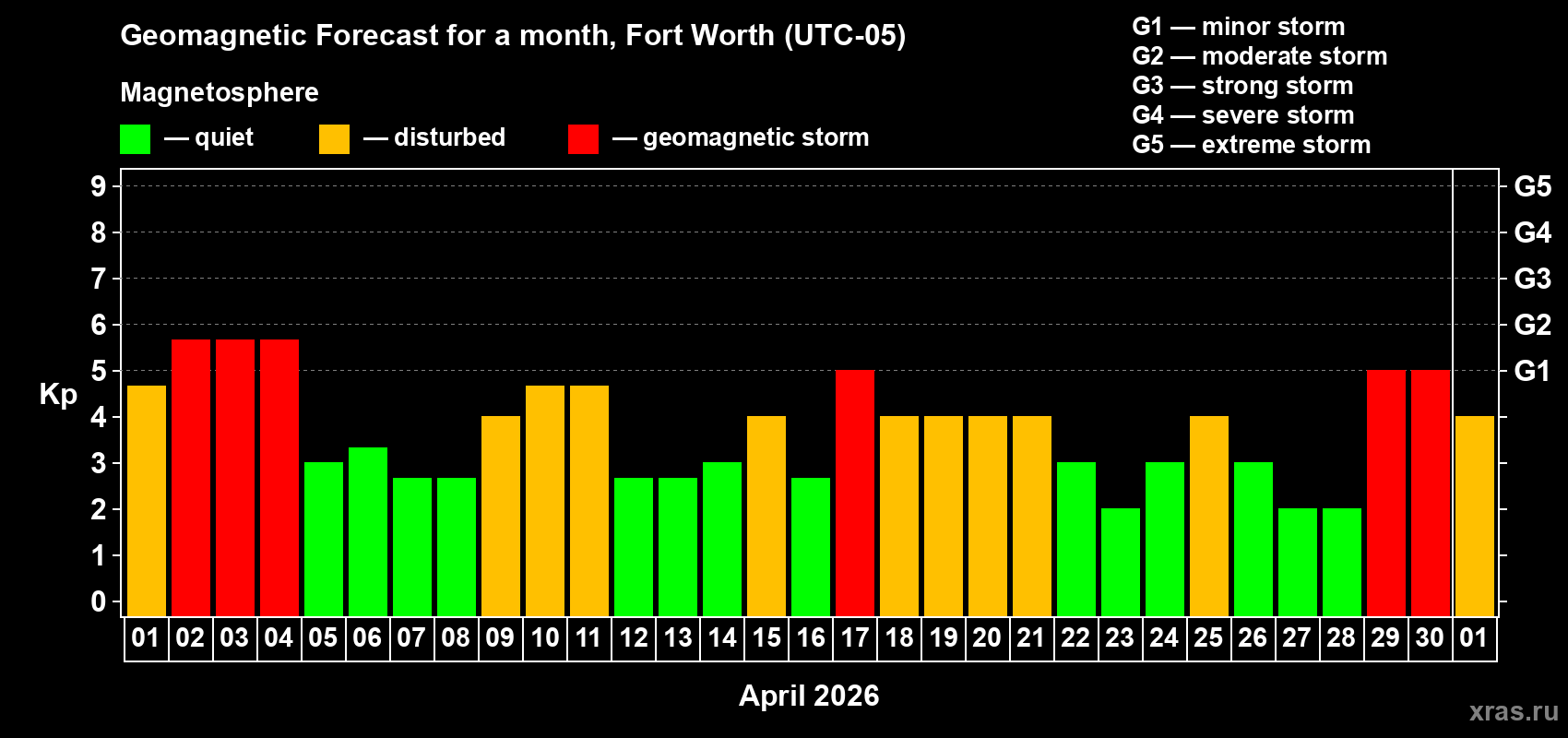
Task: Select the chart title mentioning Fort Worth
Action: tap(513, 36)
